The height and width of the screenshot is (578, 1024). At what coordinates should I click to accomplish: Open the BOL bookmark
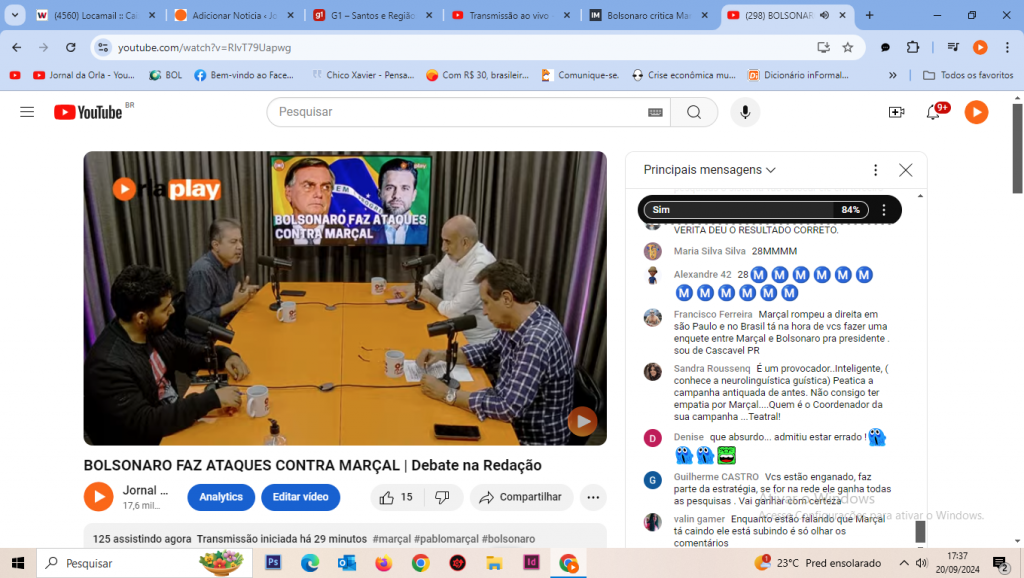point(166,75)
